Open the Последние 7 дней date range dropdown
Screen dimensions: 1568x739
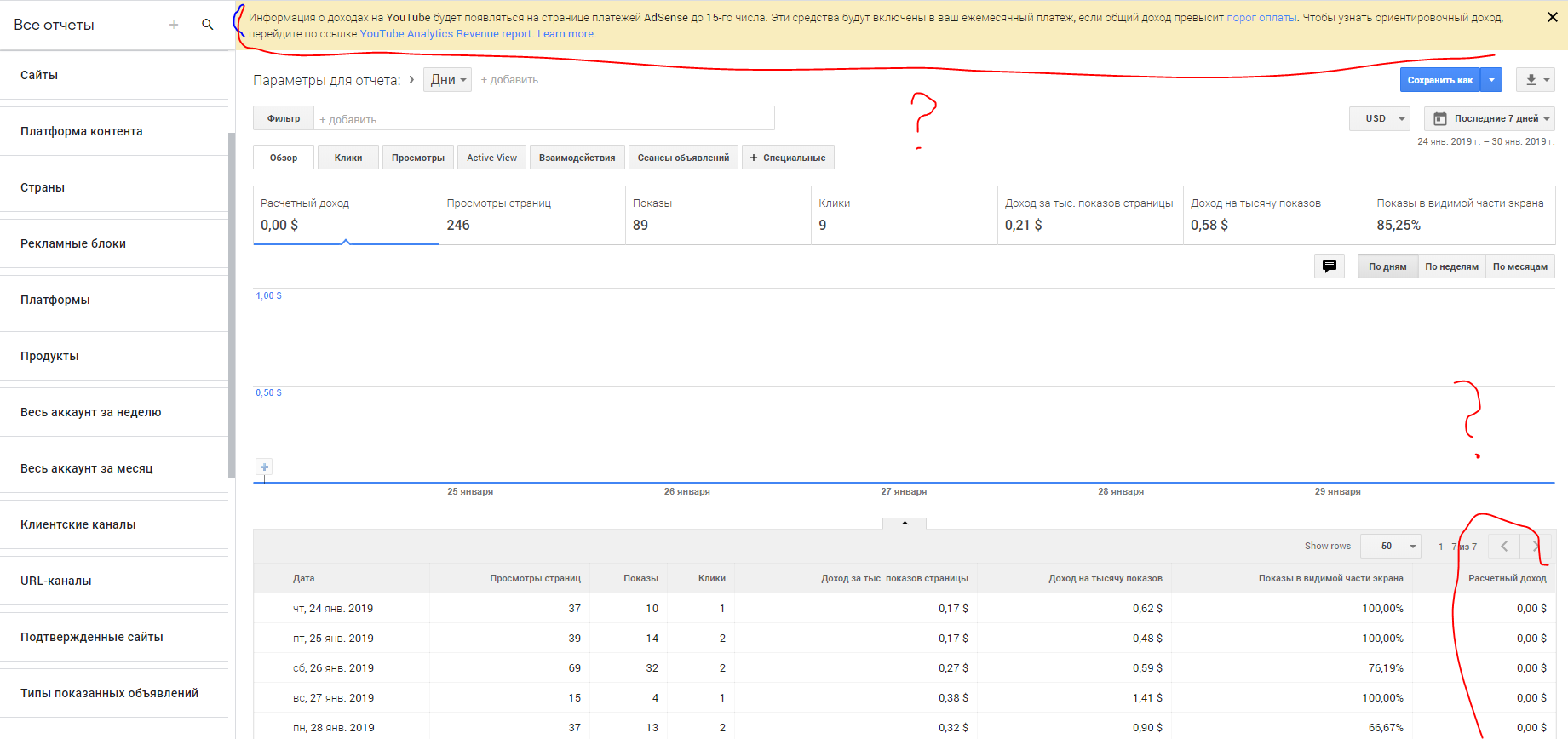[x=1489, y=119]
